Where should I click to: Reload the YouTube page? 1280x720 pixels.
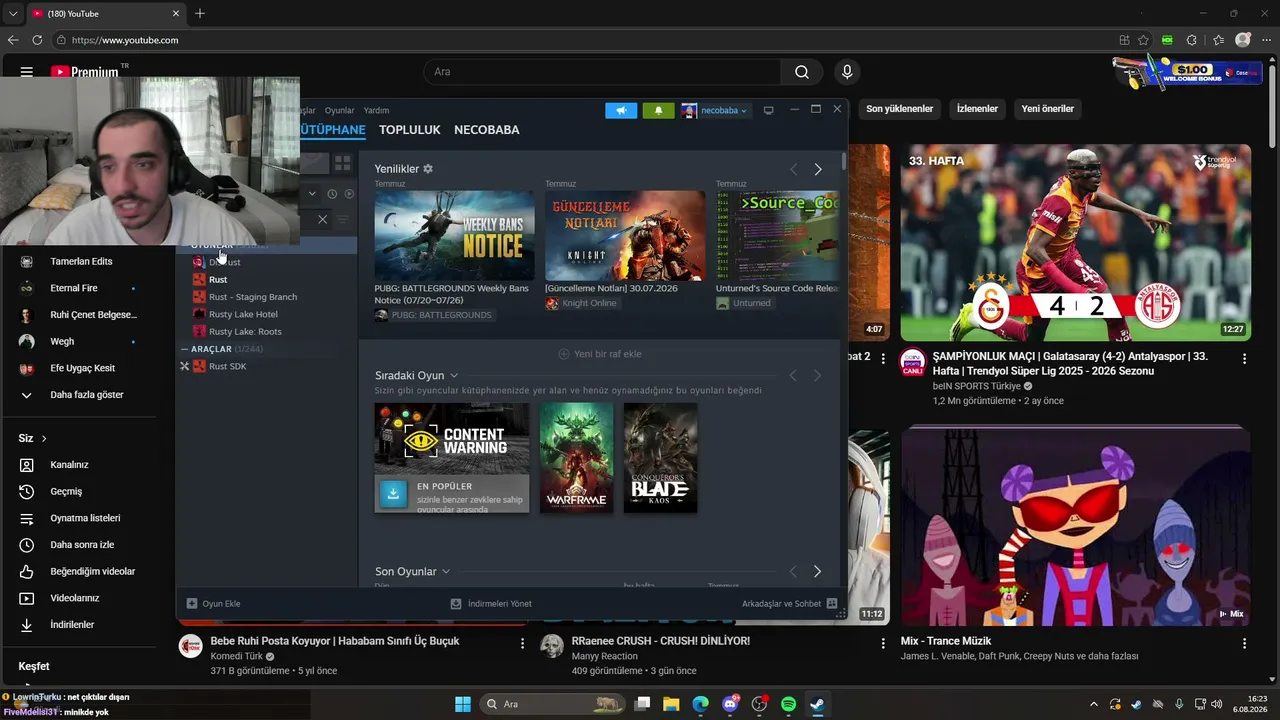[37, 40]
